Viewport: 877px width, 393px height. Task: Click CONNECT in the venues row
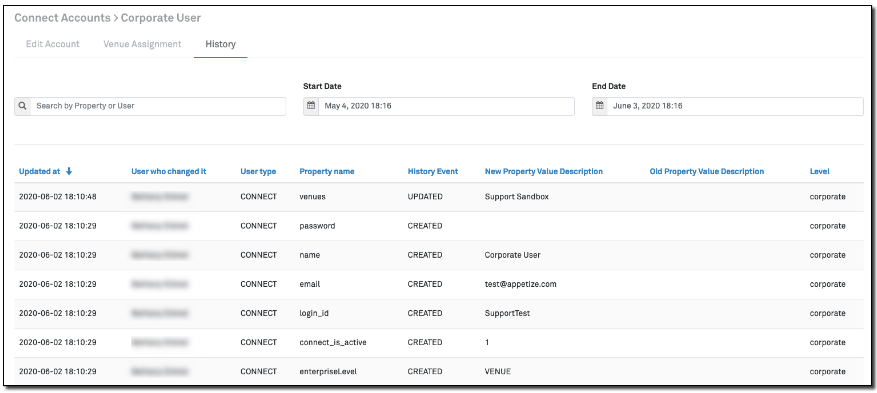tap(258, 197)
